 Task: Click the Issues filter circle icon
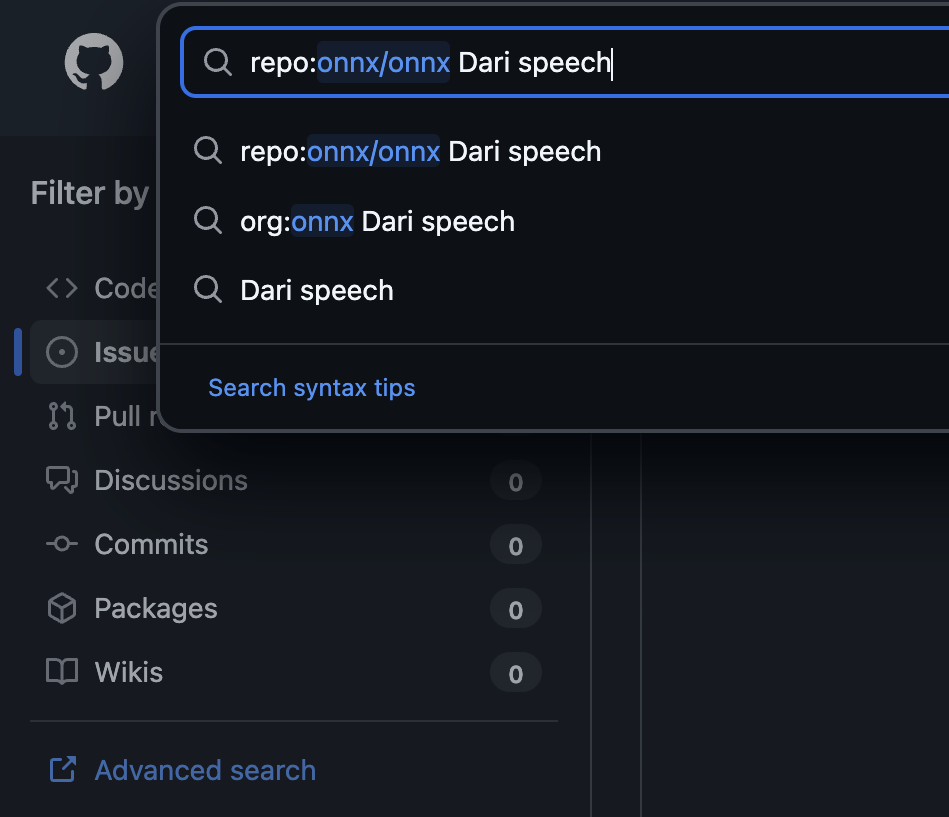tap(62, 352)
